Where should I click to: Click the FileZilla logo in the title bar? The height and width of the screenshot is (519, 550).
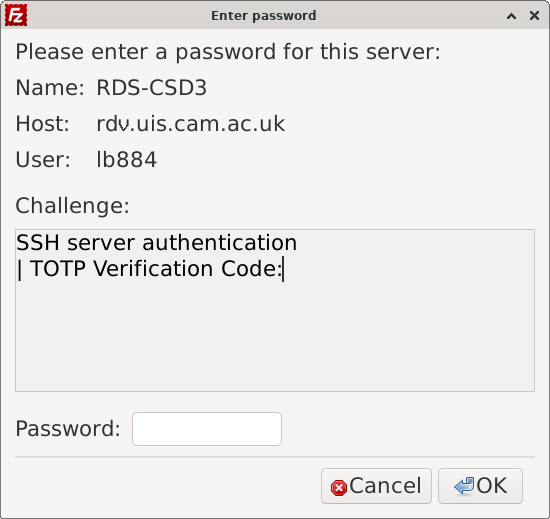[x=16, y=15]
